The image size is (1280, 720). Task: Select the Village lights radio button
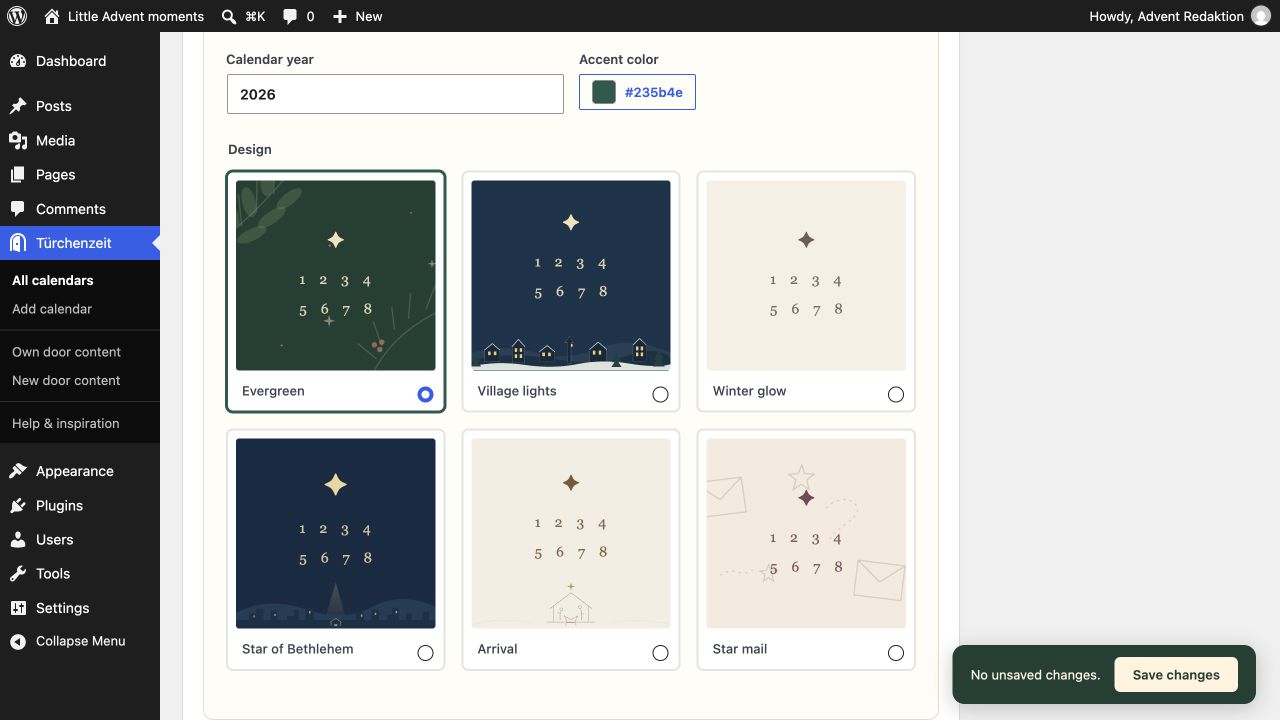(660, 395)
